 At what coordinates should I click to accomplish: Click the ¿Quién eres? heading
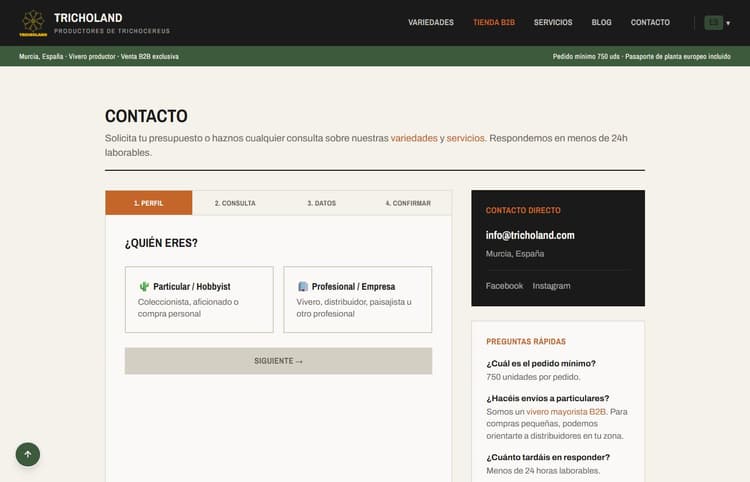161,243
